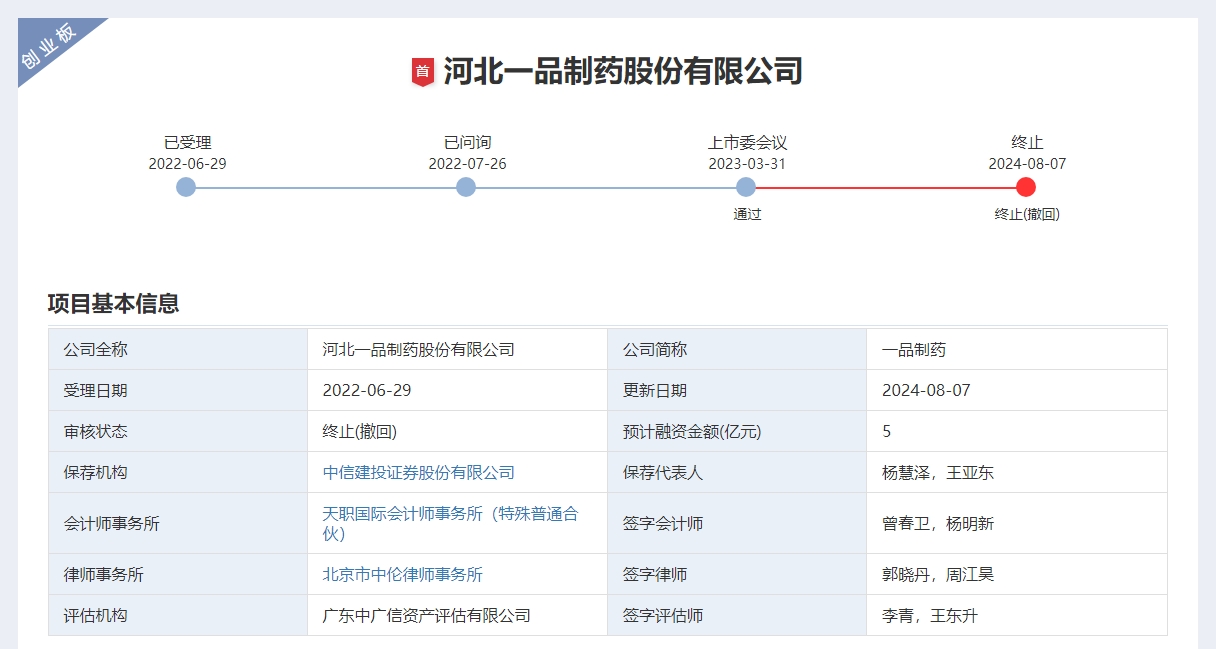The height and width of the screenshot is (649, 1216).
Task: Click the 项目基本信息 section heading
Action: tap(113, 304)
